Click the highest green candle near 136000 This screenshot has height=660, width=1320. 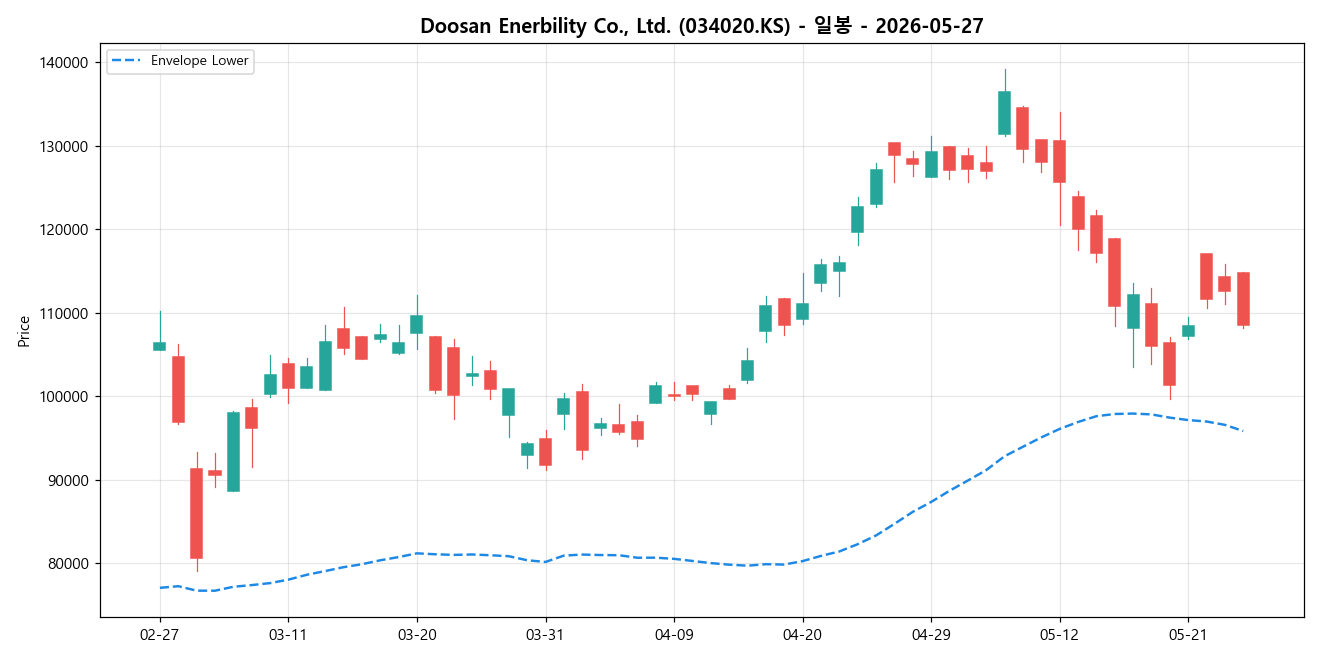click(1004, 113)
